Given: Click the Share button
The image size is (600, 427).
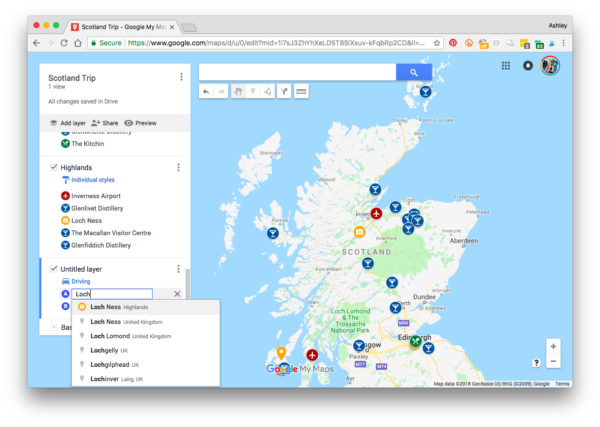Looking at the screenshot, I should pyautogui.click(x=104, y=123).
